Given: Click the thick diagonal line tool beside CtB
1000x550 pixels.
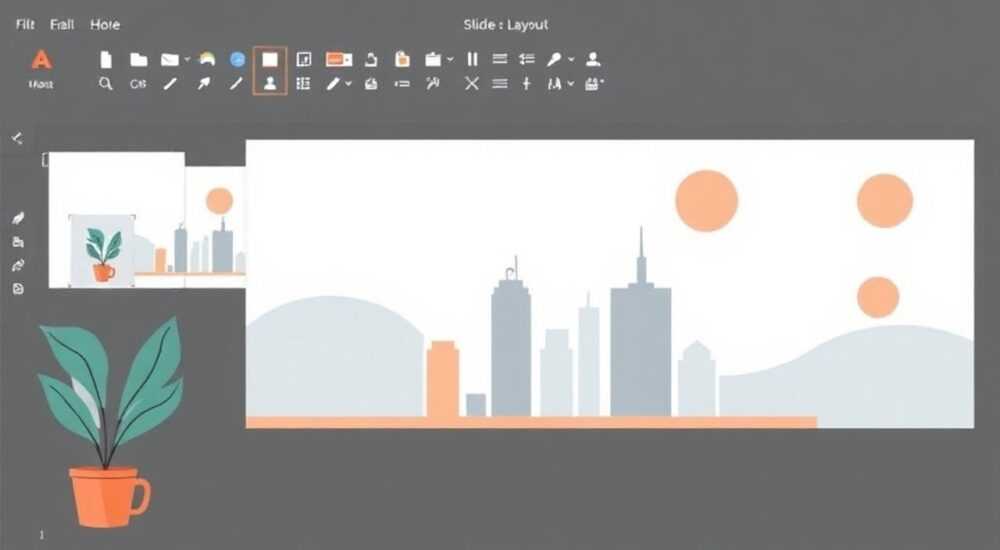Looking at the screenshot, I should coord(170,84).
